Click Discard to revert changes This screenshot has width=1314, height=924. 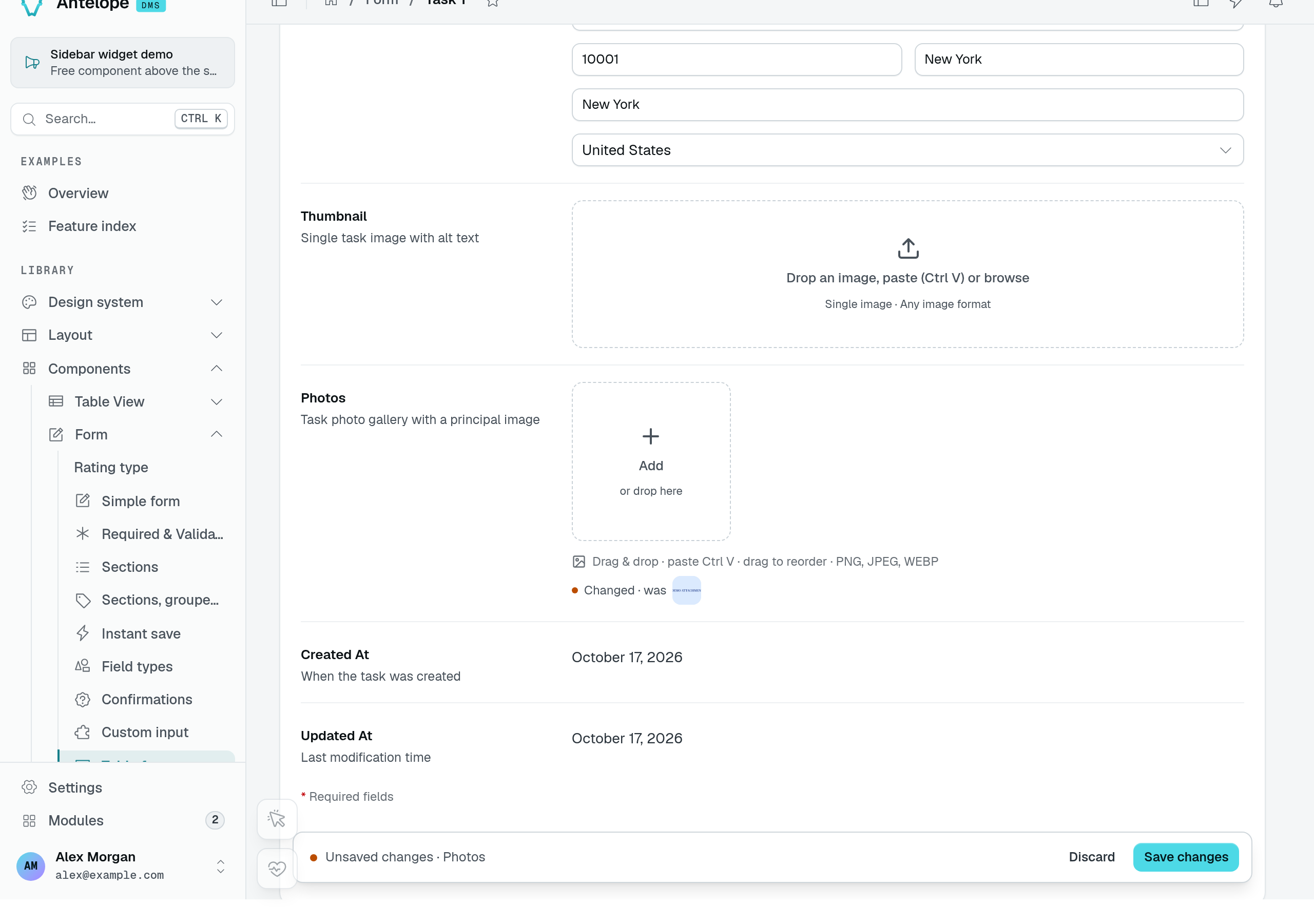[1091, 857]
